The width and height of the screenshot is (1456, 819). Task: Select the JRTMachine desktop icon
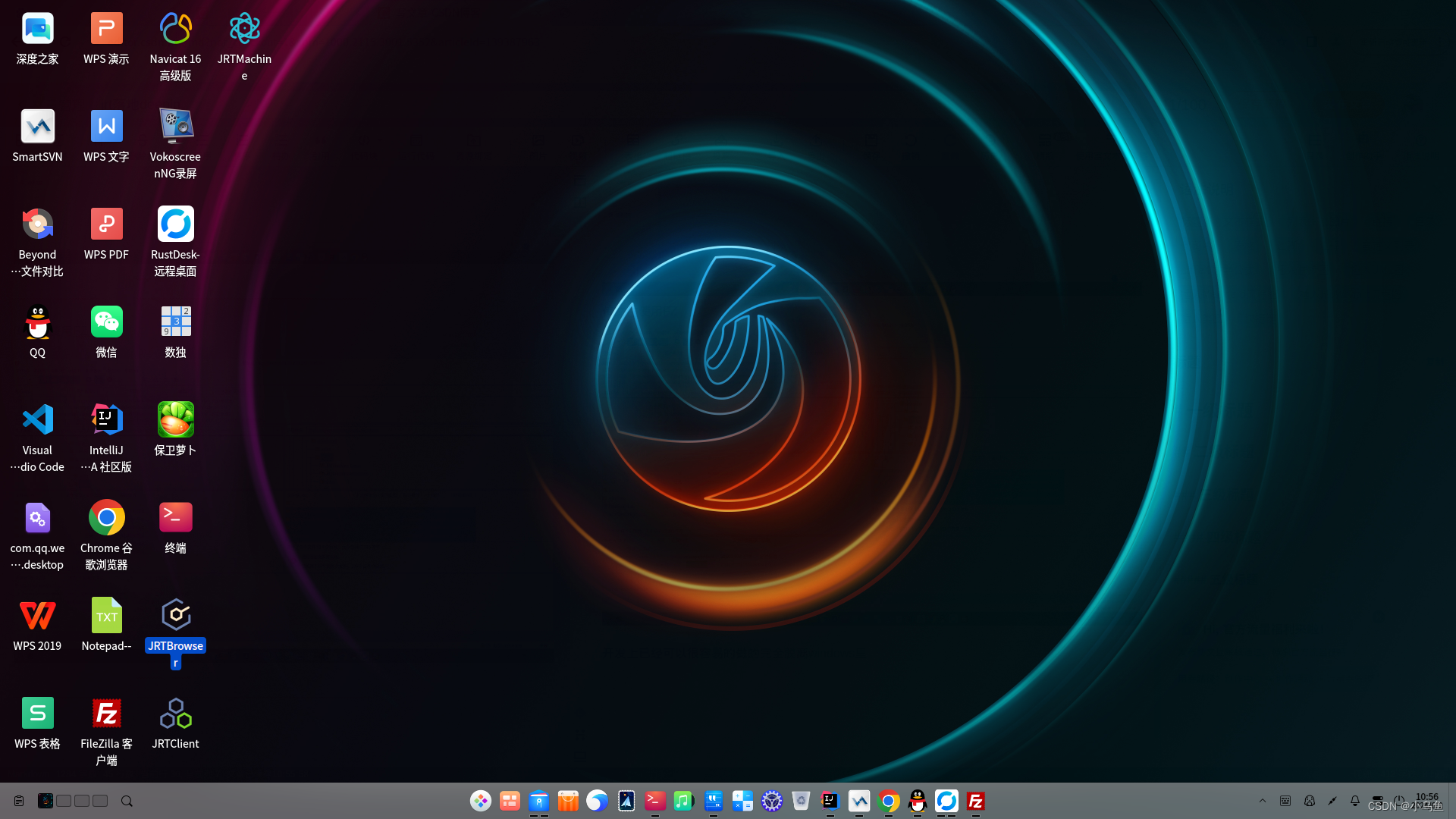(x=244, y=47)
